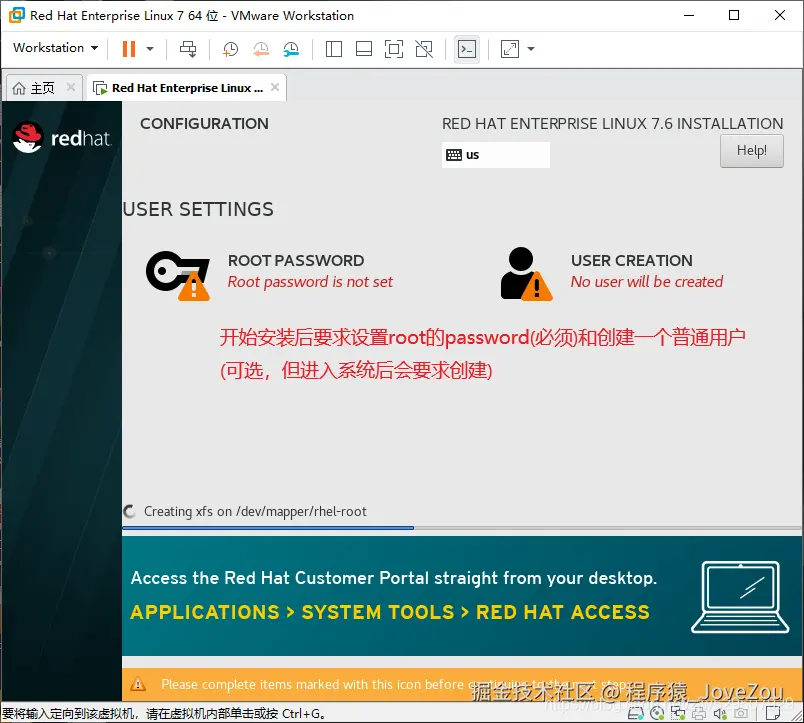This screenshot has width=804, height=723.
Task: Click the Red Hat logo
Action: pos(62,137)
